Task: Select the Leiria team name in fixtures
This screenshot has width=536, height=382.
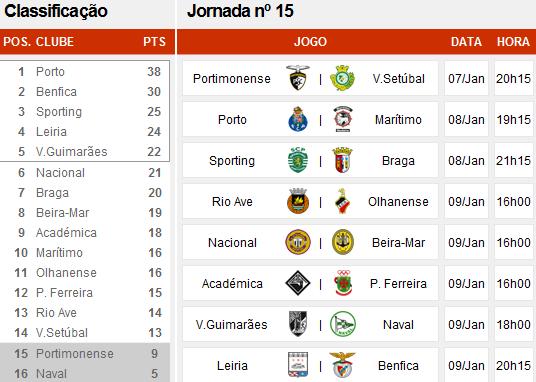Action: point(232,366)
